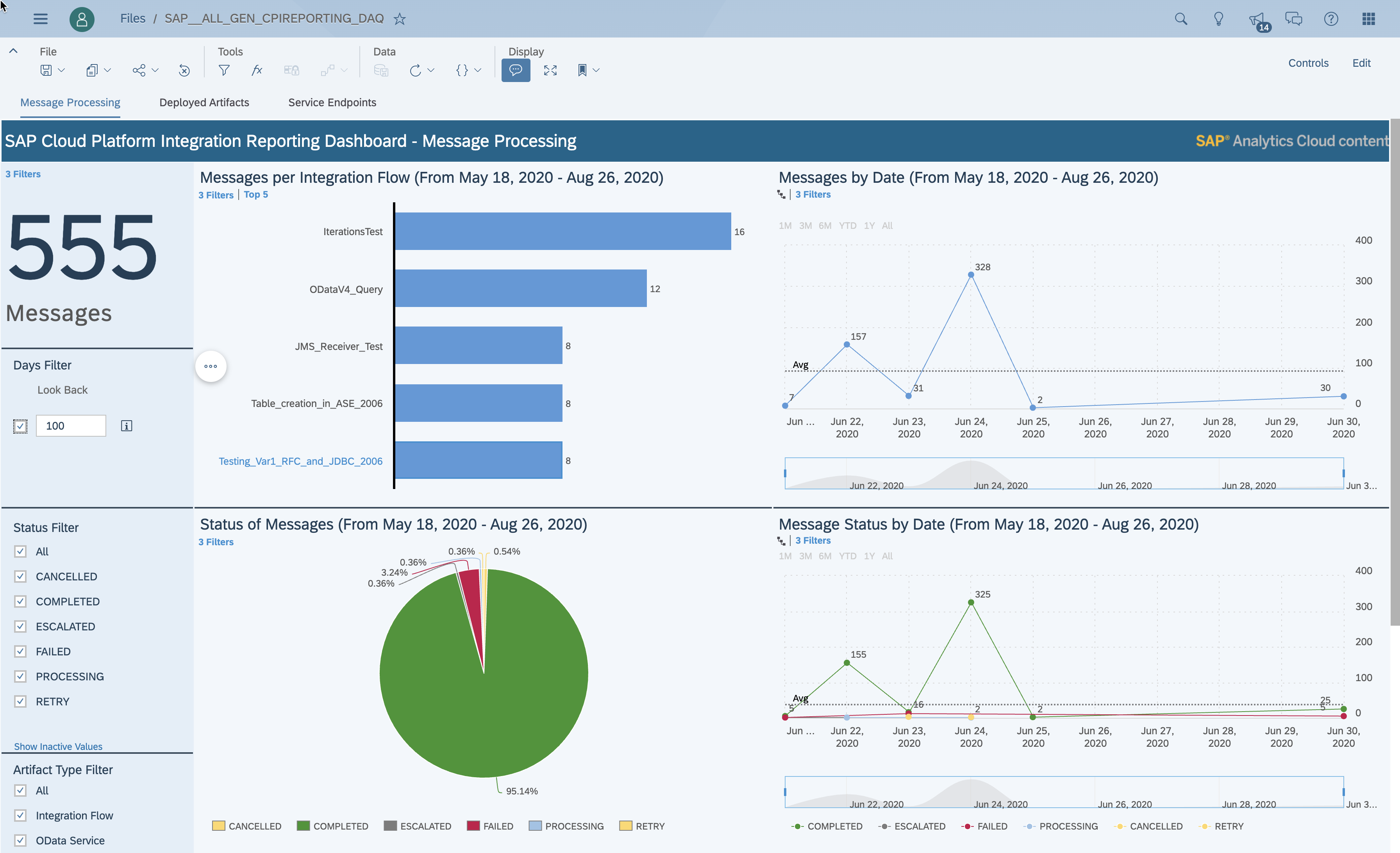Click the Refresh data icon

416,70
